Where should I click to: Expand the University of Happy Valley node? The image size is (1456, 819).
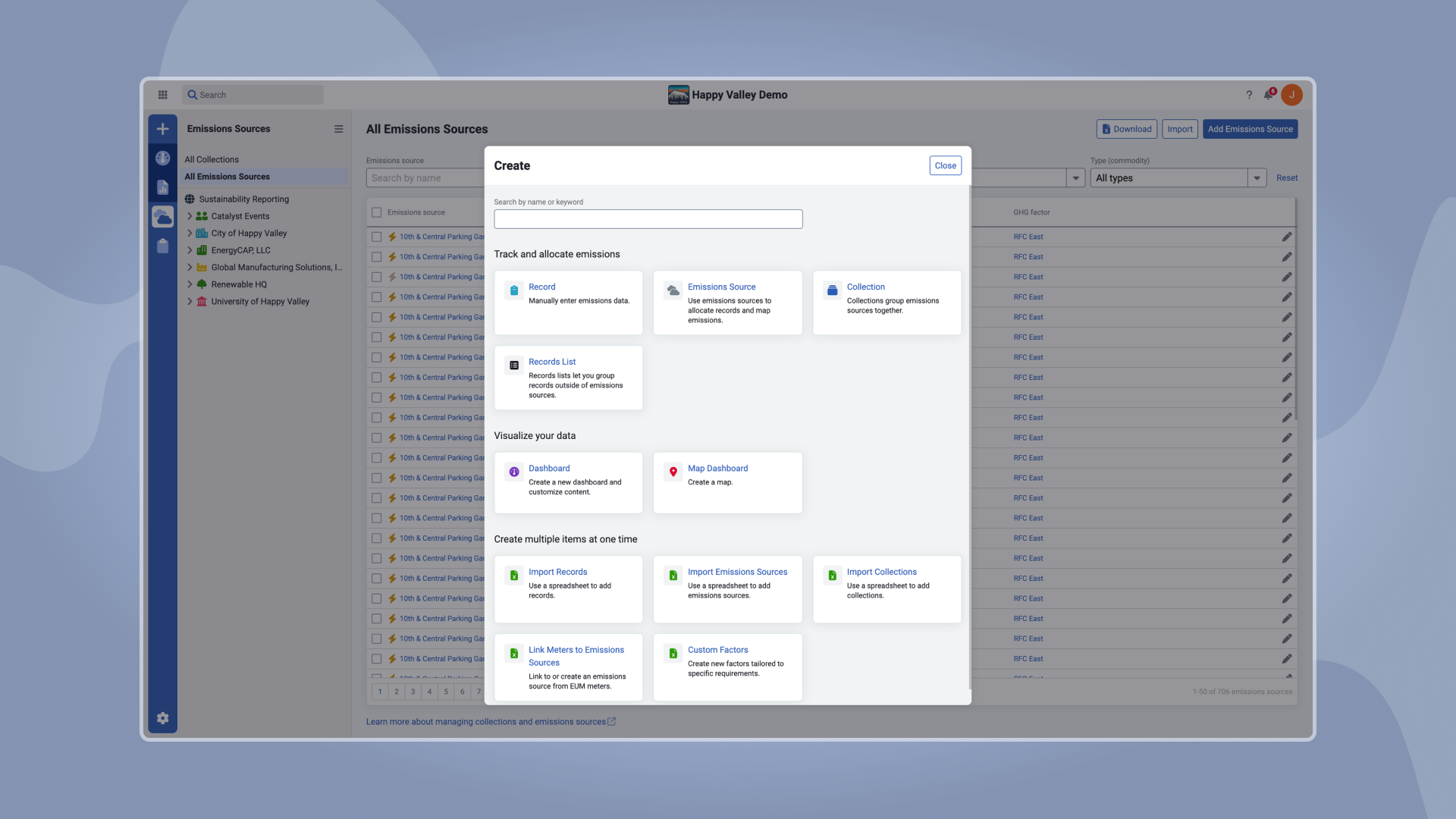(x=190, y=301)
